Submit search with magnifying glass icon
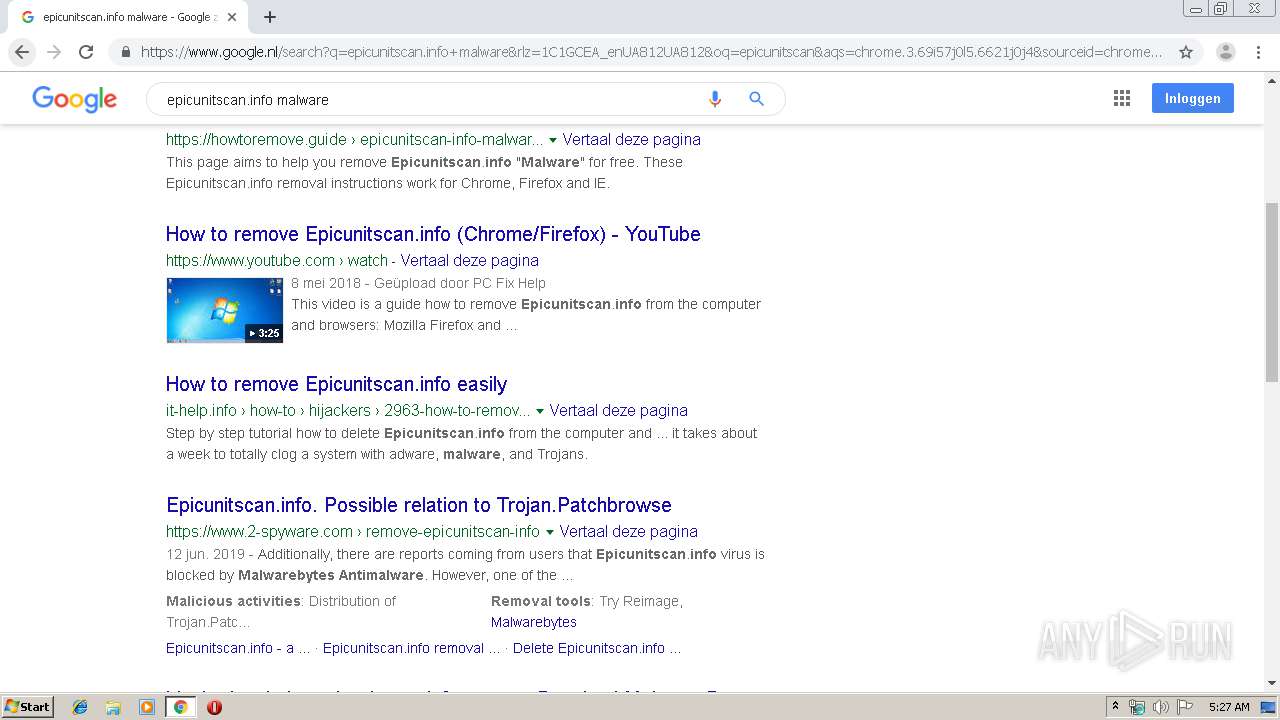Image resolution: width=1280 pixels, height=720 pixels. 757,99
